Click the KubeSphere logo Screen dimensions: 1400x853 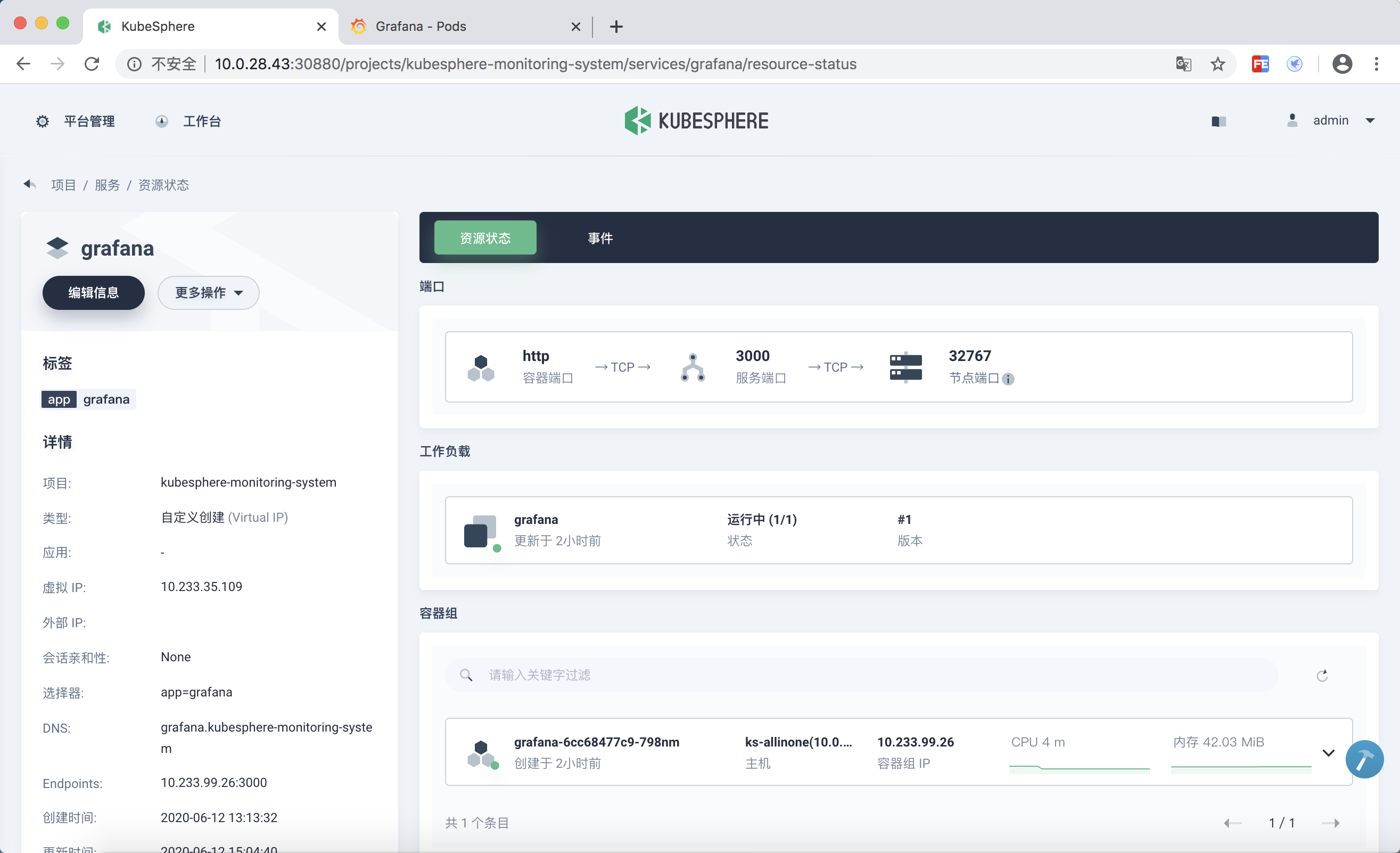pos(696,120)
